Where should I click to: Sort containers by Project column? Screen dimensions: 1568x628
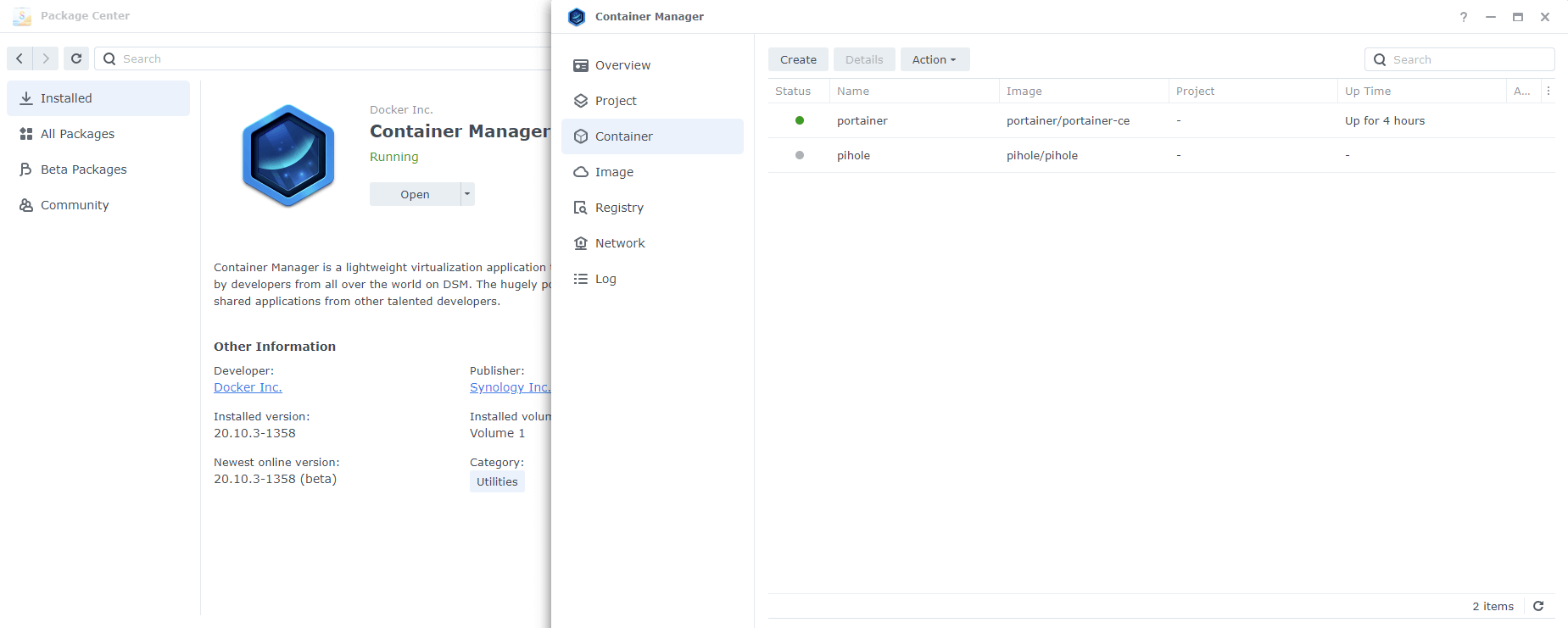coord(1253,91)
